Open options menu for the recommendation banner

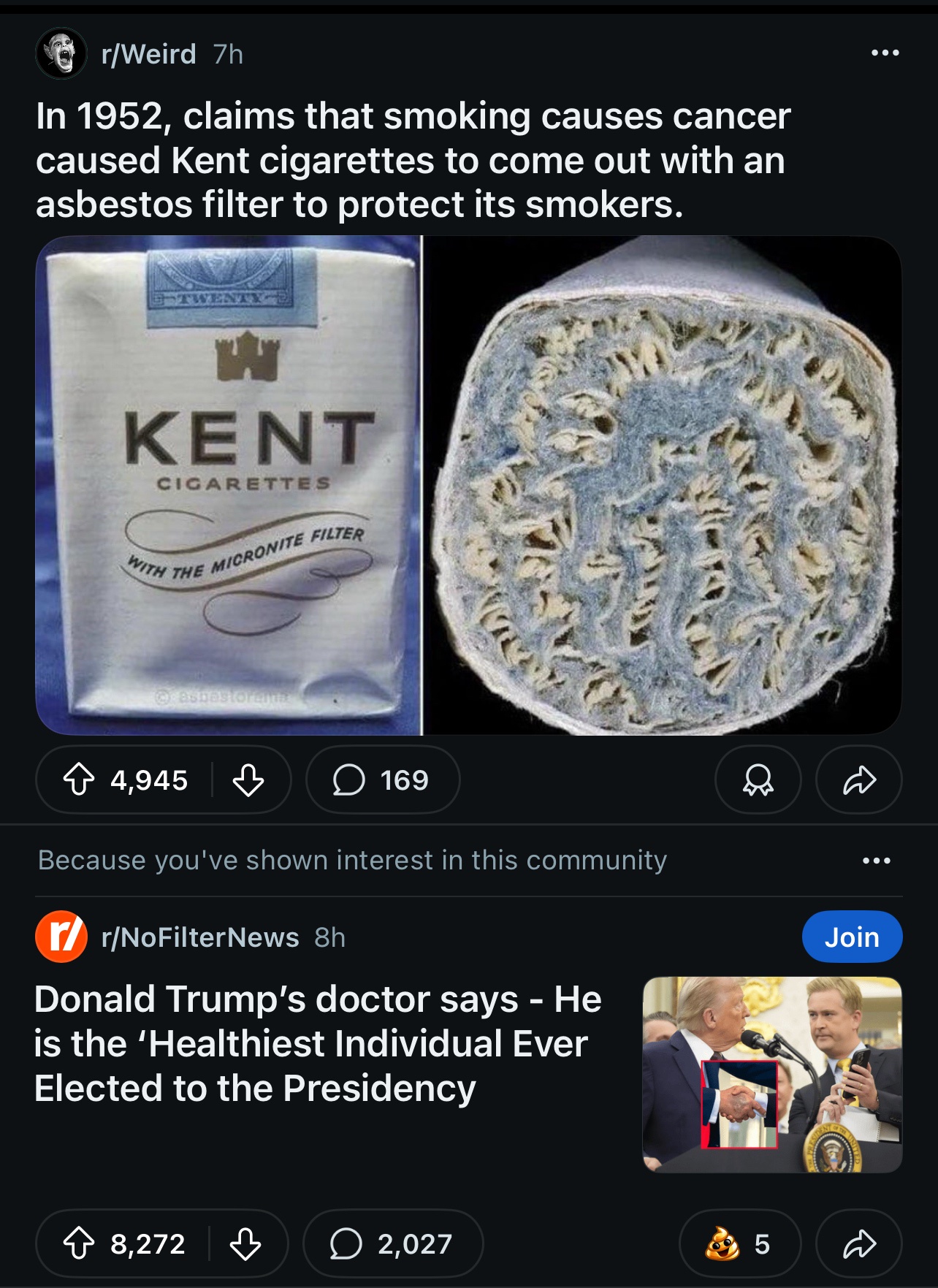click(876, 861)
